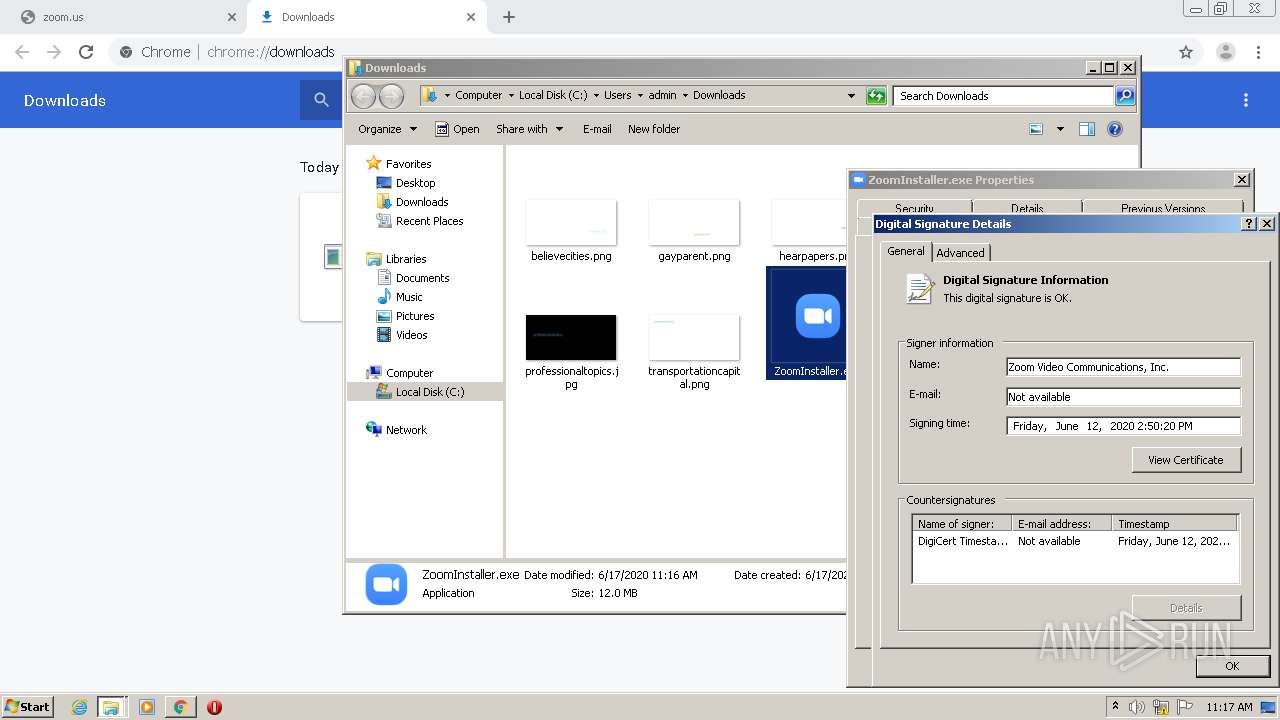1280x720 pixels.
Task: Refresh the Explorer address bar location
Action: (876, 96)
